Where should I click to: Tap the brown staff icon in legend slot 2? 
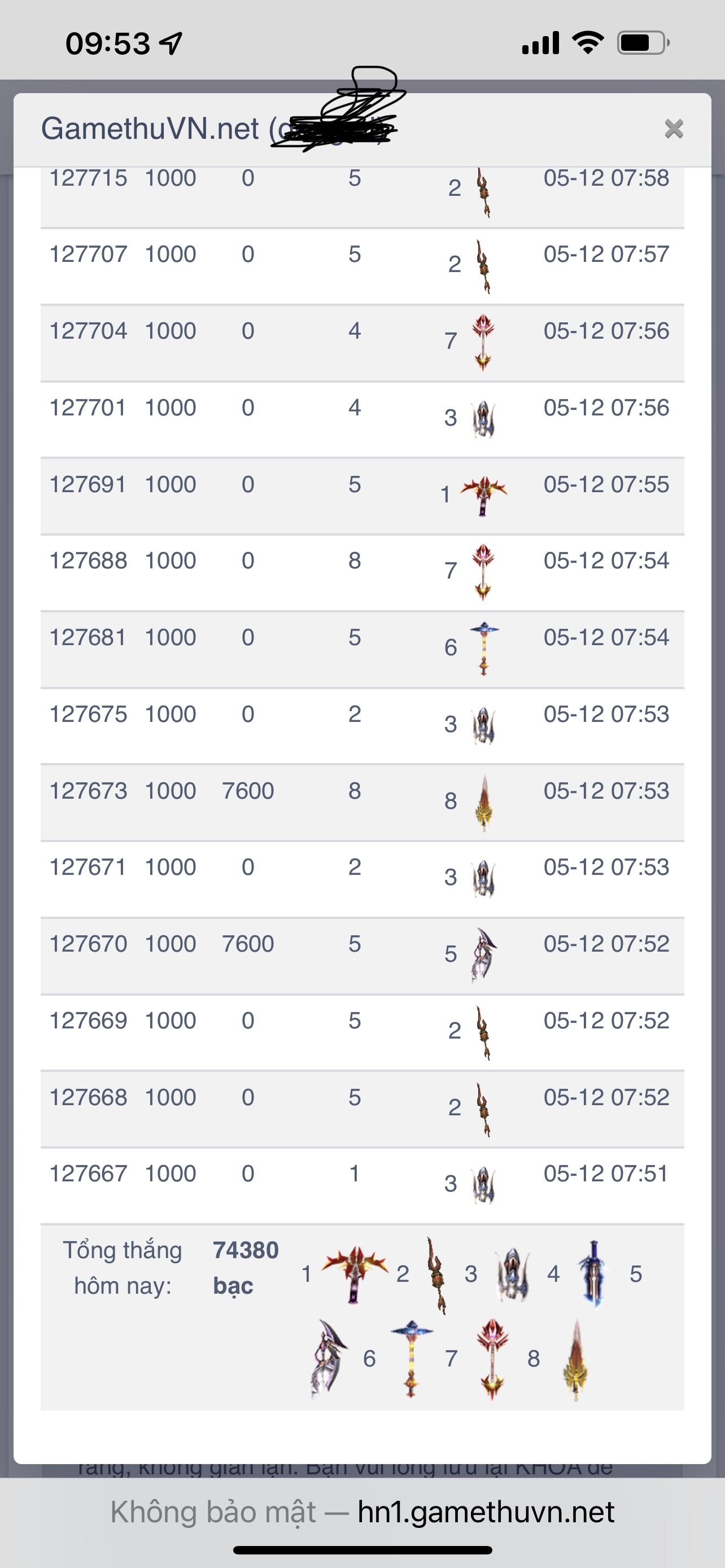click(x=436, y=1273)
